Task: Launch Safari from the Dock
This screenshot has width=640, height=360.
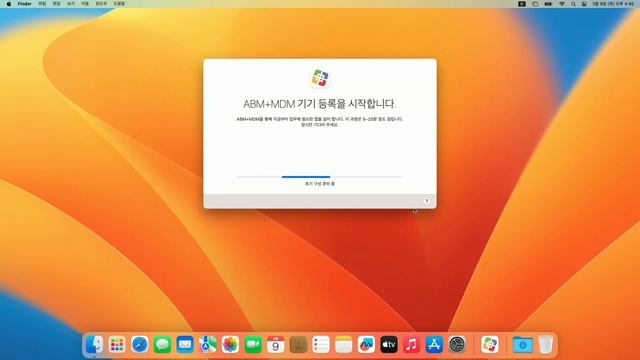Action: (140, 345)
